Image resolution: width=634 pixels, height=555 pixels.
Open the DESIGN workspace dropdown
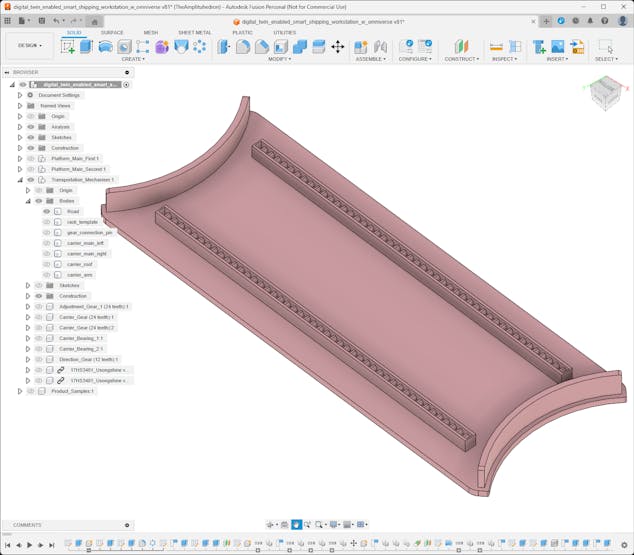29,45
